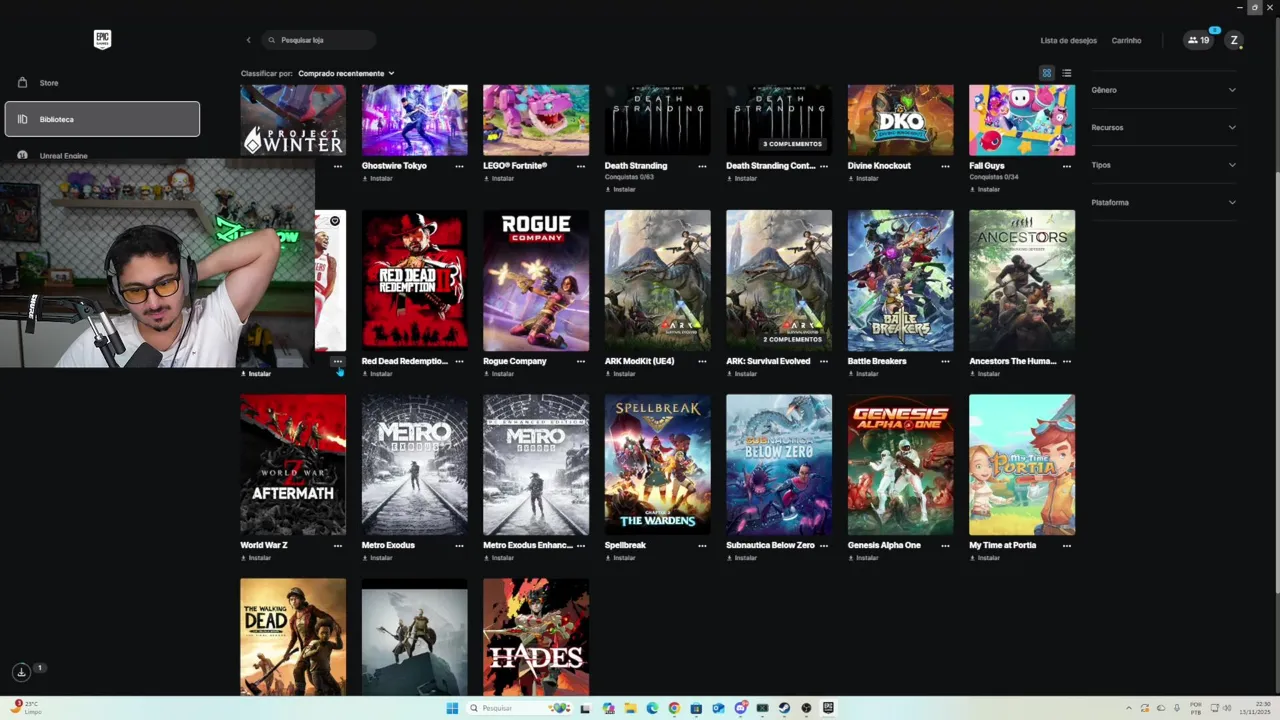Install World War Z
Viewport: 1280px width, 720px height.
tap(255, 558)
